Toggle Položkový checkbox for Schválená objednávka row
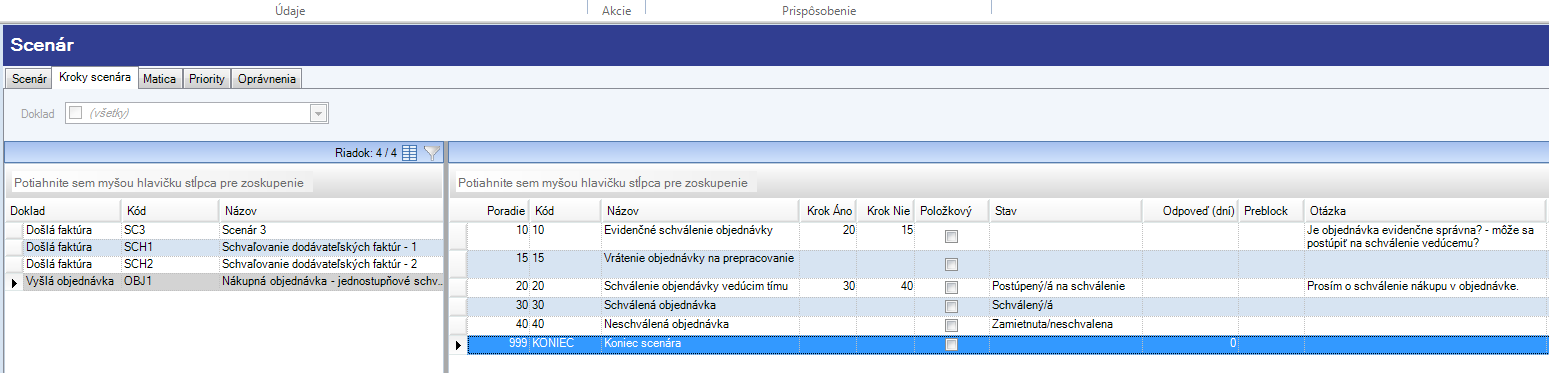The height and width of the screenshot is (373, 1549). pos(951,306)
